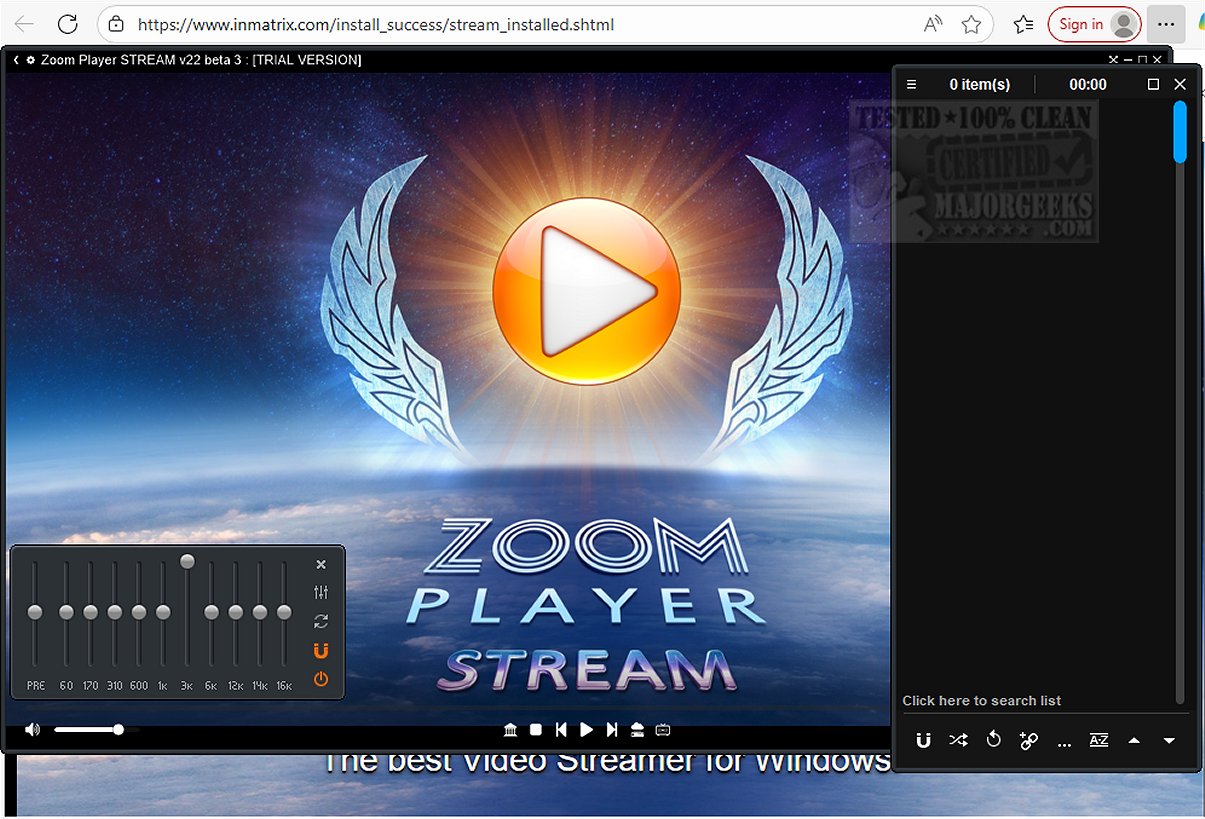Image resolution: width=1205 pixels, height=819 pixels.
Task: Minimize the Zoom Player window
Action: coord(1128,60)
